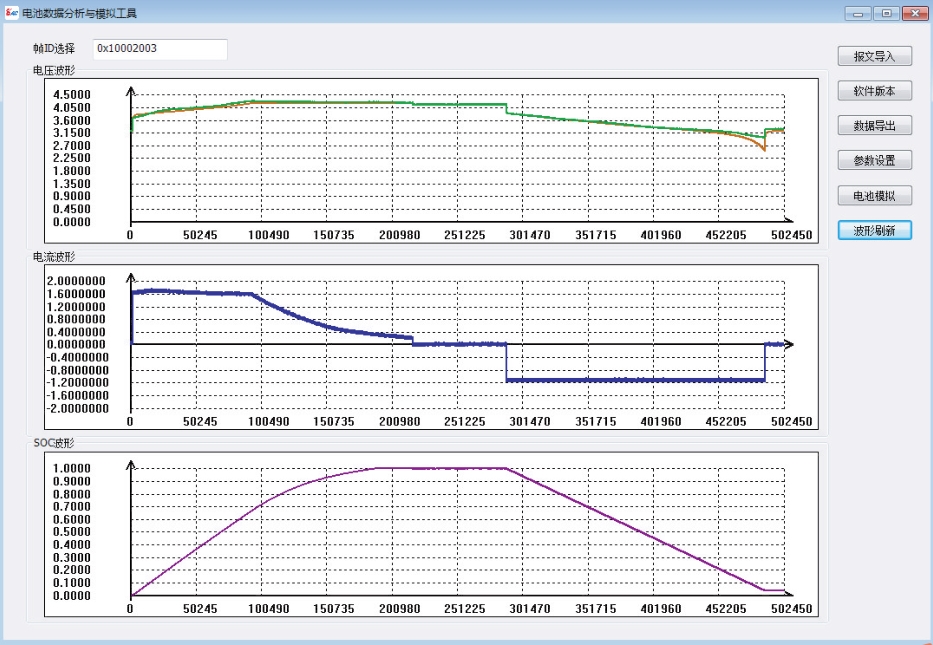This screenshot has height=645, width=933.
Task: Select 1.3500 on voltage chart axis
Action: [72, 184]
